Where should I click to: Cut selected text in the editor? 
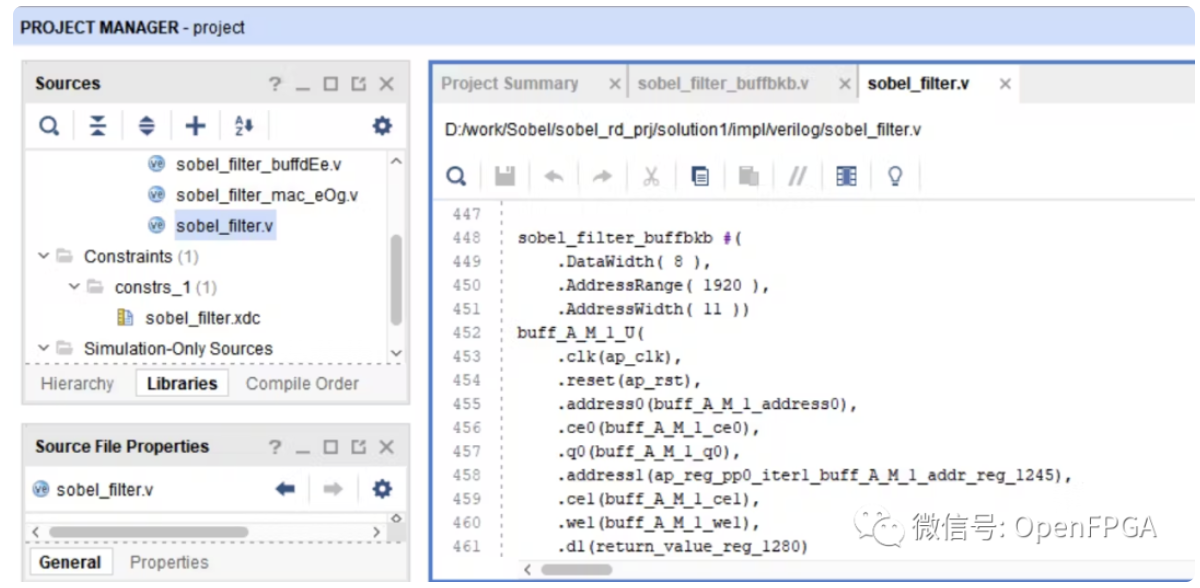click(x=651, y=176)
